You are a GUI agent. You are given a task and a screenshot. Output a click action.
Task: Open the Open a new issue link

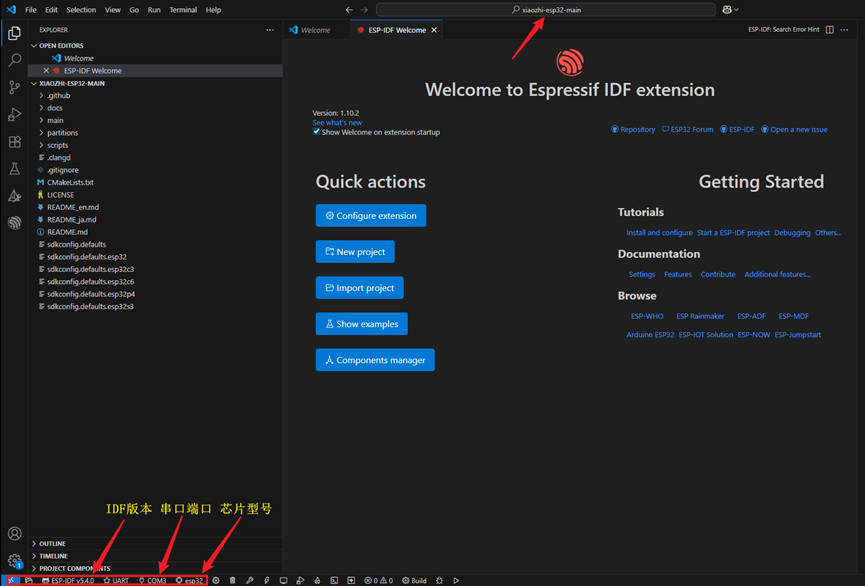click(794, 129)
